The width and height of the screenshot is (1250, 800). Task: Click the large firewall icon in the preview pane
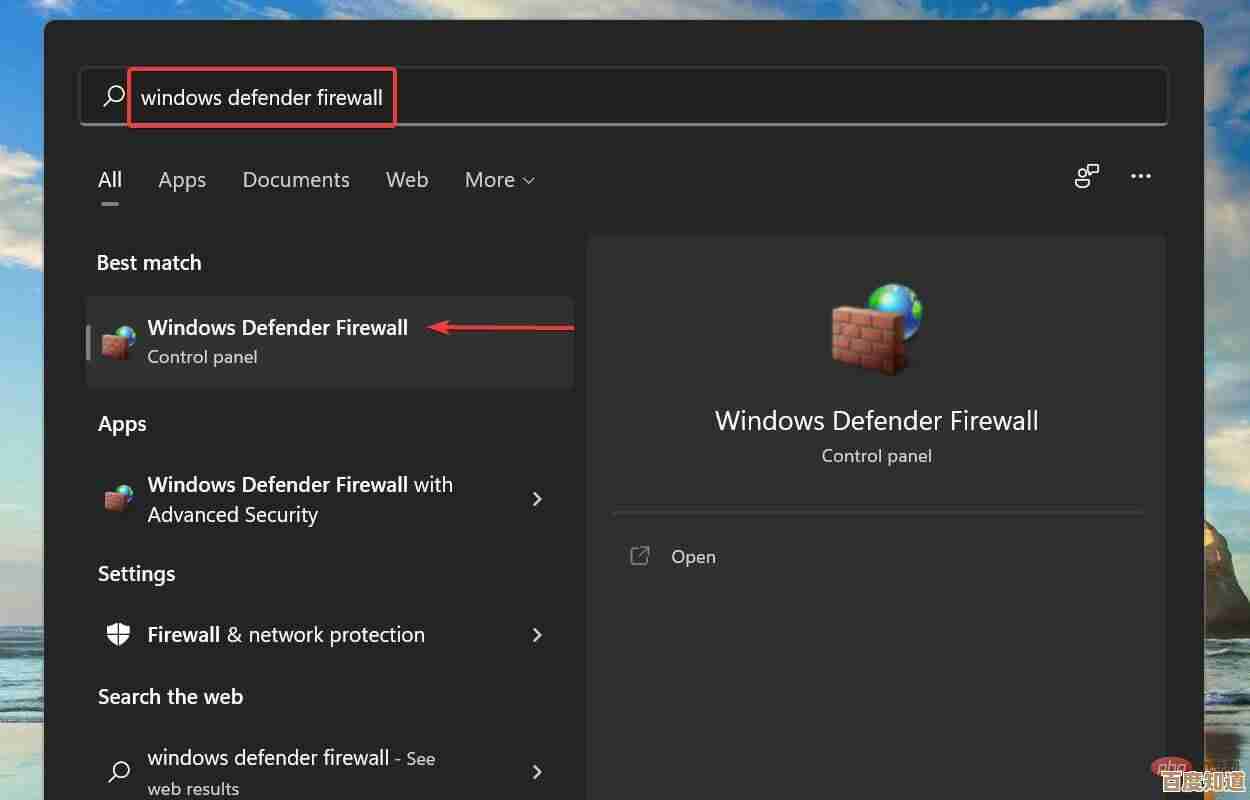point(876,327)
